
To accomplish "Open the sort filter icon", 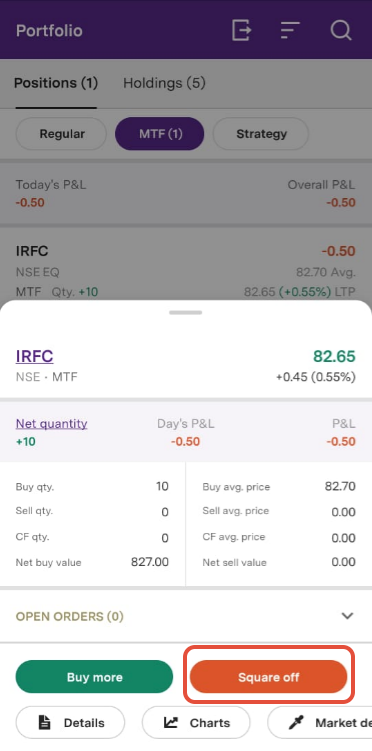I will pyautogui.click(x=290, y=31).
